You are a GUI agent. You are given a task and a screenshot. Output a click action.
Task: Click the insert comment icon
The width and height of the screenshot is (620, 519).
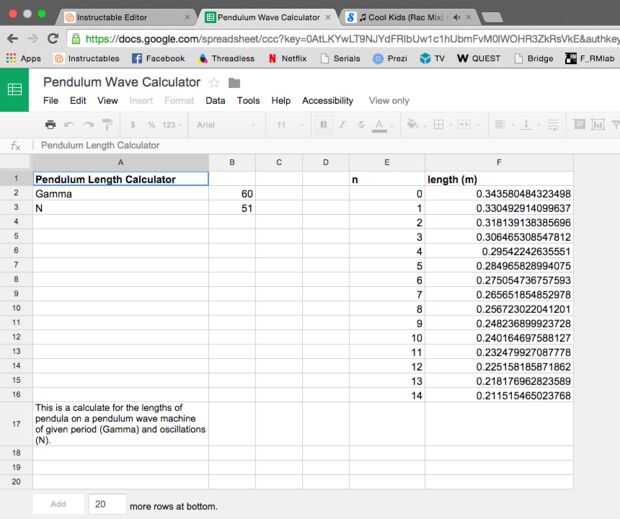[580, 125]
